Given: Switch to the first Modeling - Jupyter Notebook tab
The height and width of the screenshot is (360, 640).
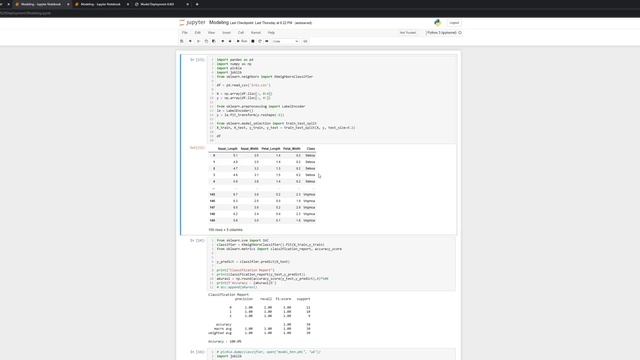Looking at the screenshot, I should [41, 4].
